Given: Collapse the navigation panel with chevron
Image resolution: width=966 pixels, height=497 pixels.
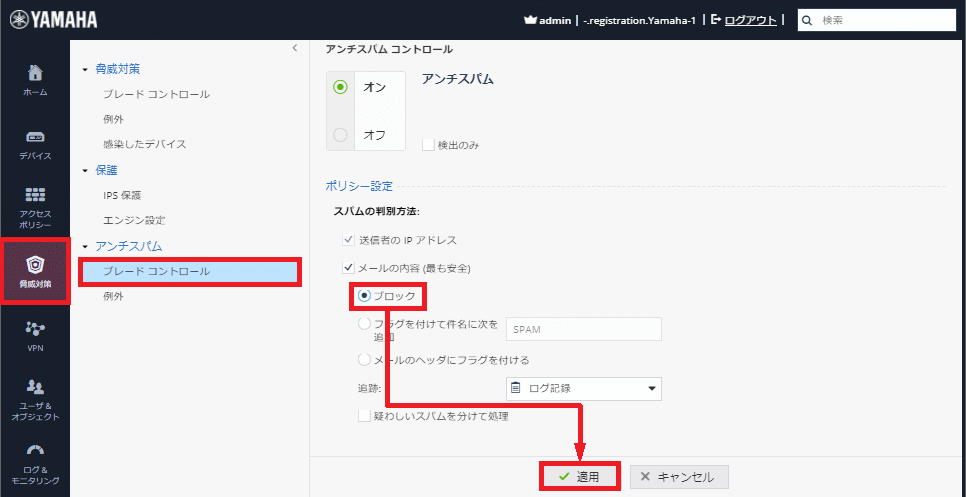Looking at the screenshot, I should [x=294, y=48].
